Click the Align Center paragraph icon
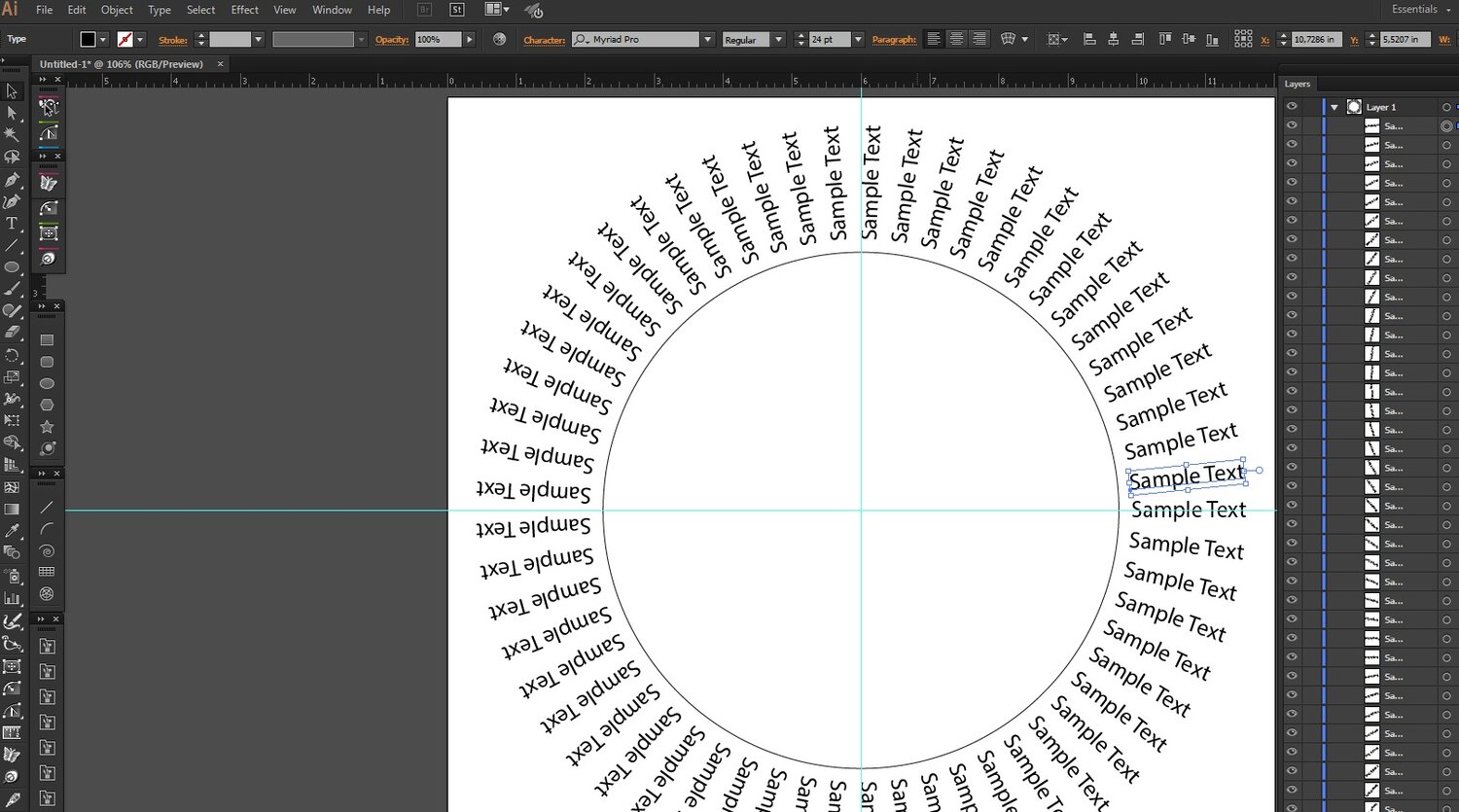The image size is (1459, 812). click(956, 39)
